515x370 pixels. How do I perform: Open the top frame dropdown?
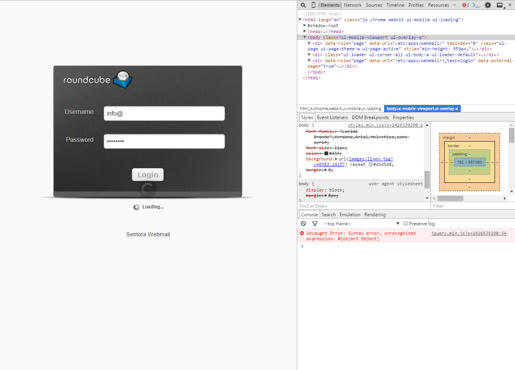pyautogui.click(x=362, y=224)
